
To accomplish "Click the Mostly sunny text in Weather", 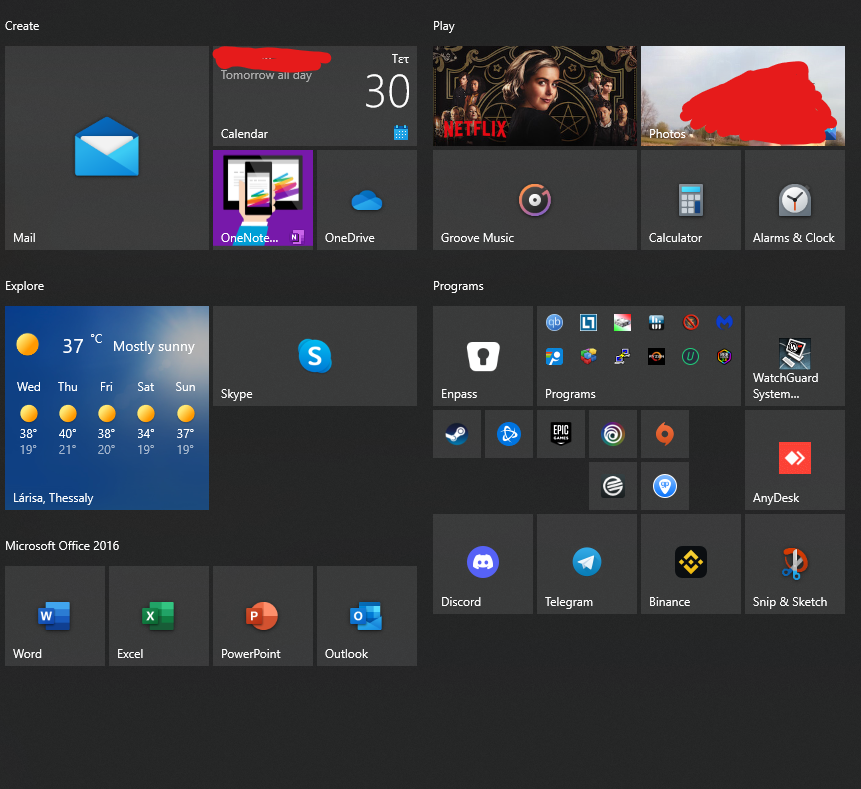I will pos(154,346).
